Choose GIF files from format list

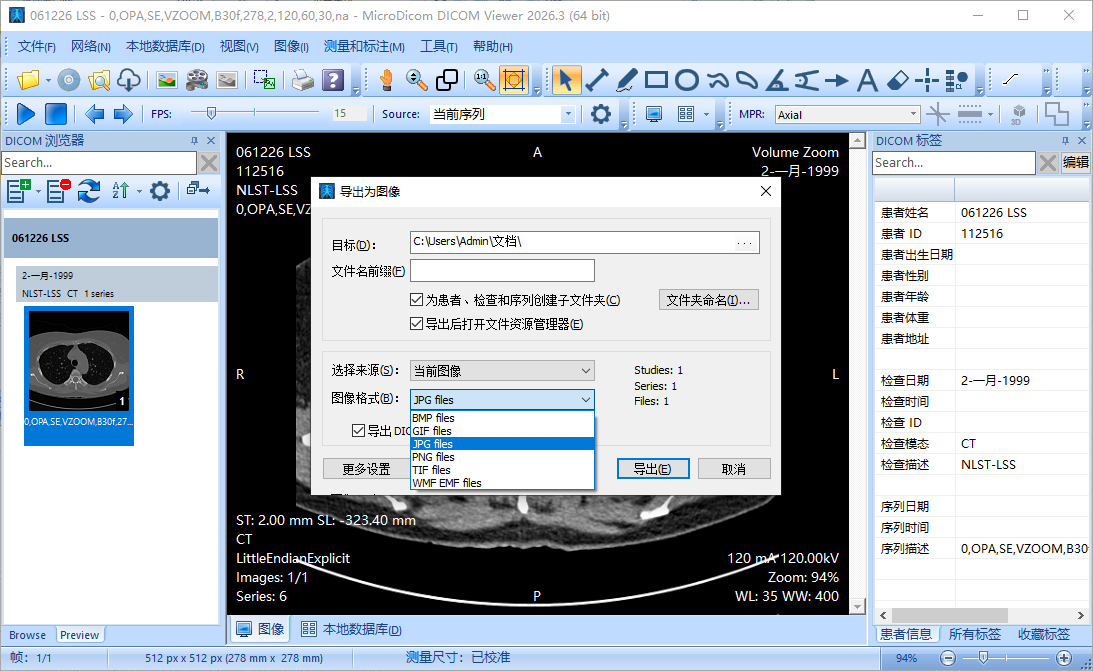click(502, 431)
